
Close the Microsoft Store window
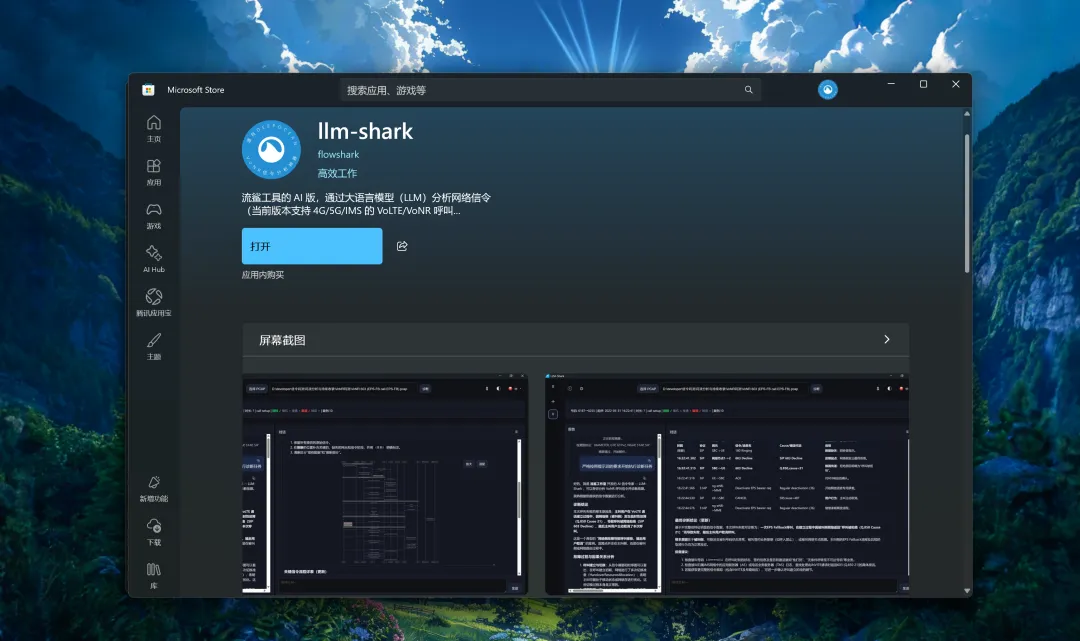click(x=955, y=84)
